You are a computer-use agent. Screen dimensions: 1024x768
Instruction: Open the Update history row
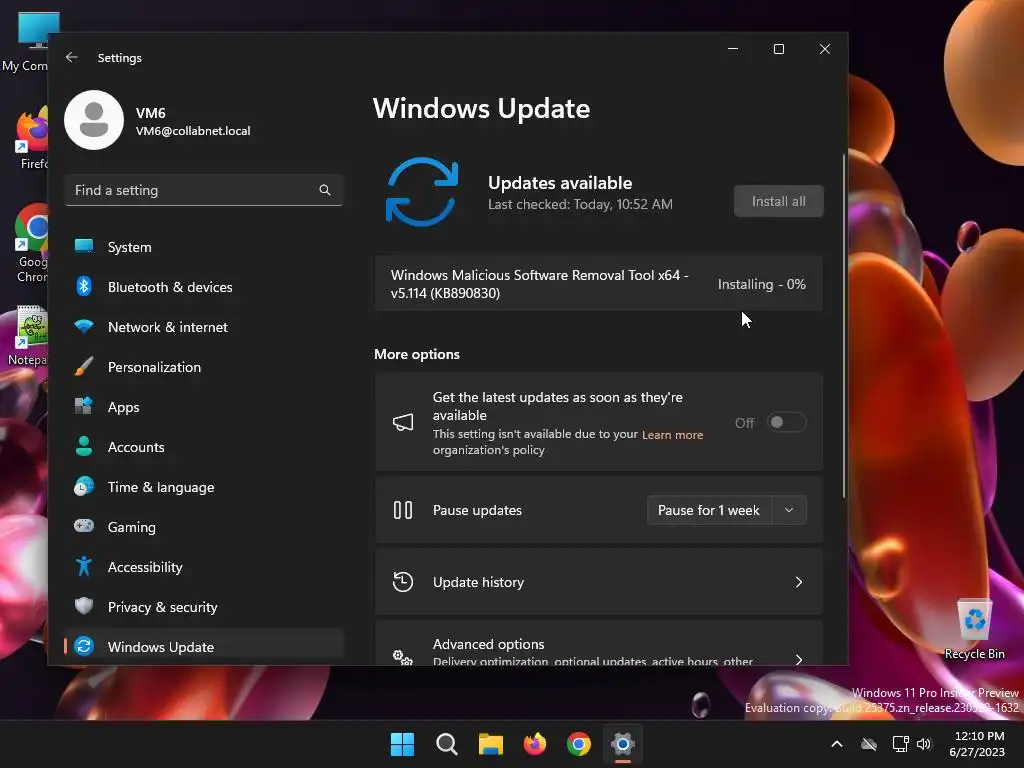coord(598,582)
